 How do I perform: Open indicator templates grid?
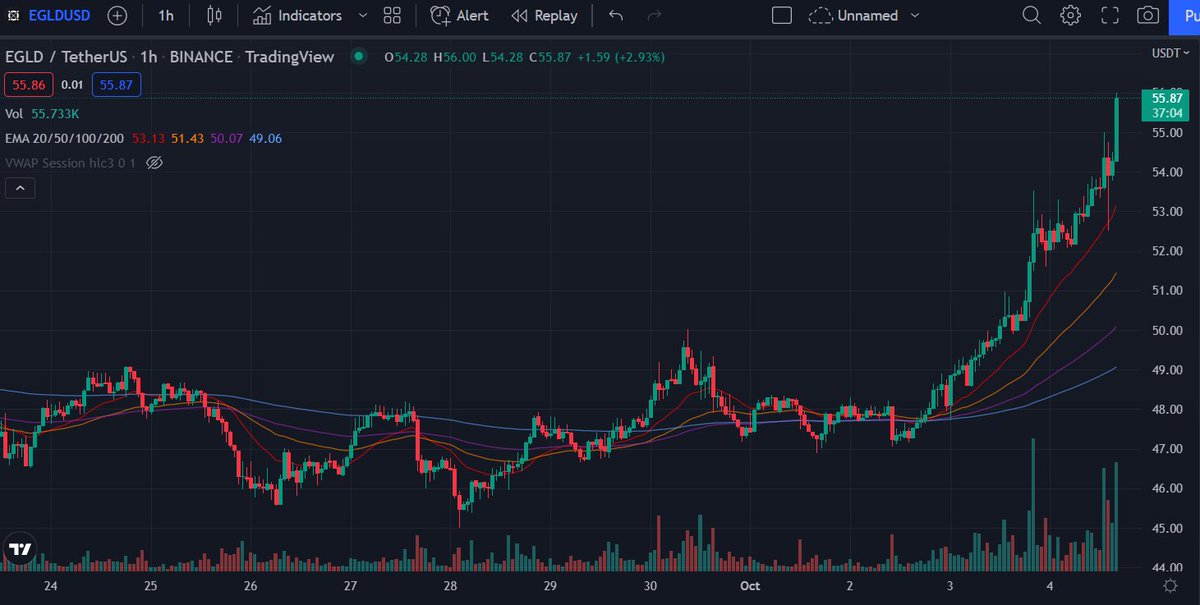point(392,16)
